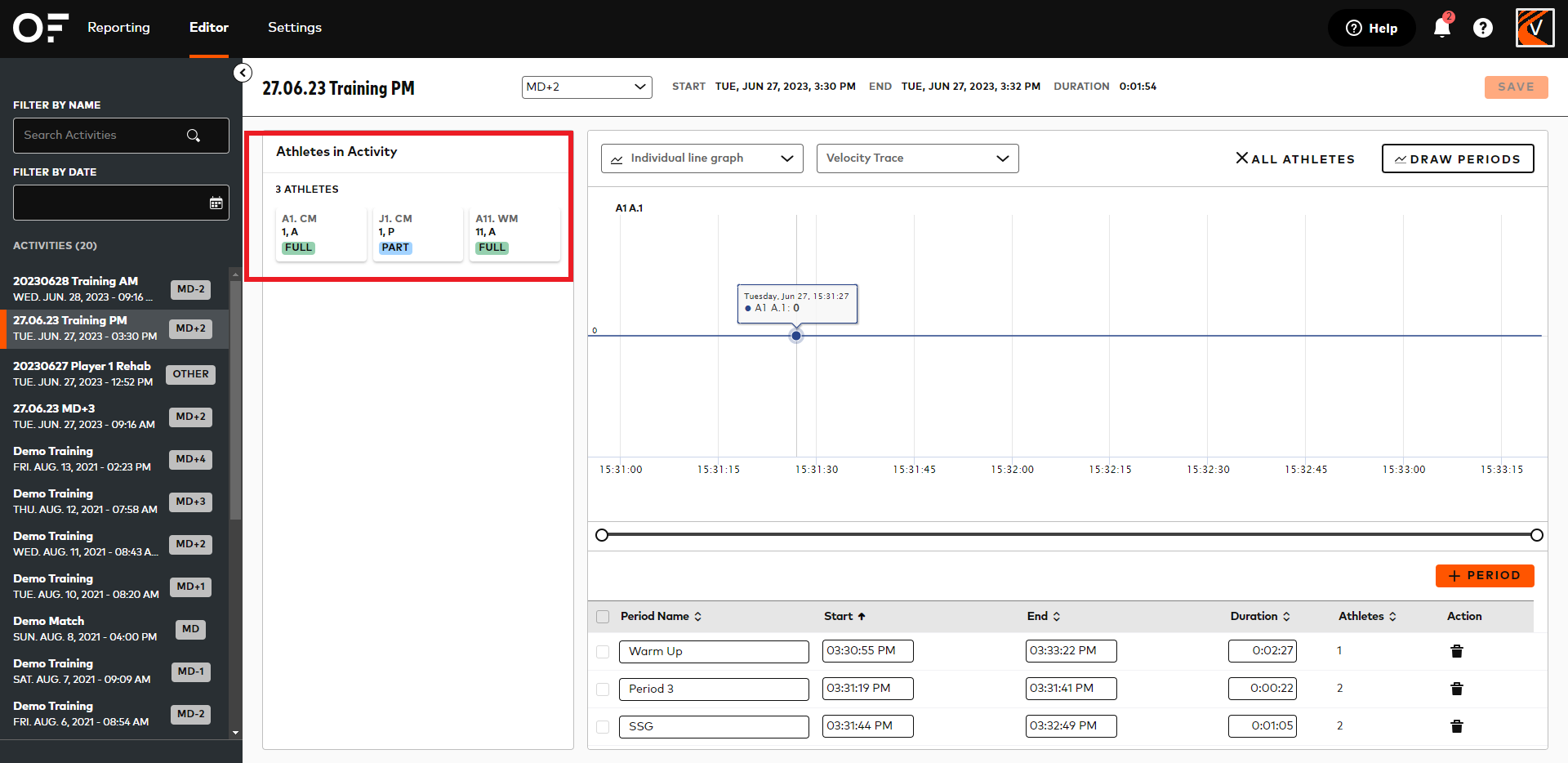Delete the Warm Up period using trash icon
This screenshot has width=1568, height=763.
[1458, 651]
